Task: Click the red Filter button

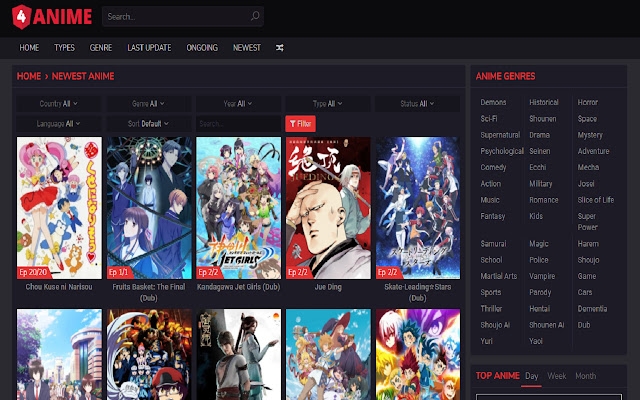Action: point(300,124)
